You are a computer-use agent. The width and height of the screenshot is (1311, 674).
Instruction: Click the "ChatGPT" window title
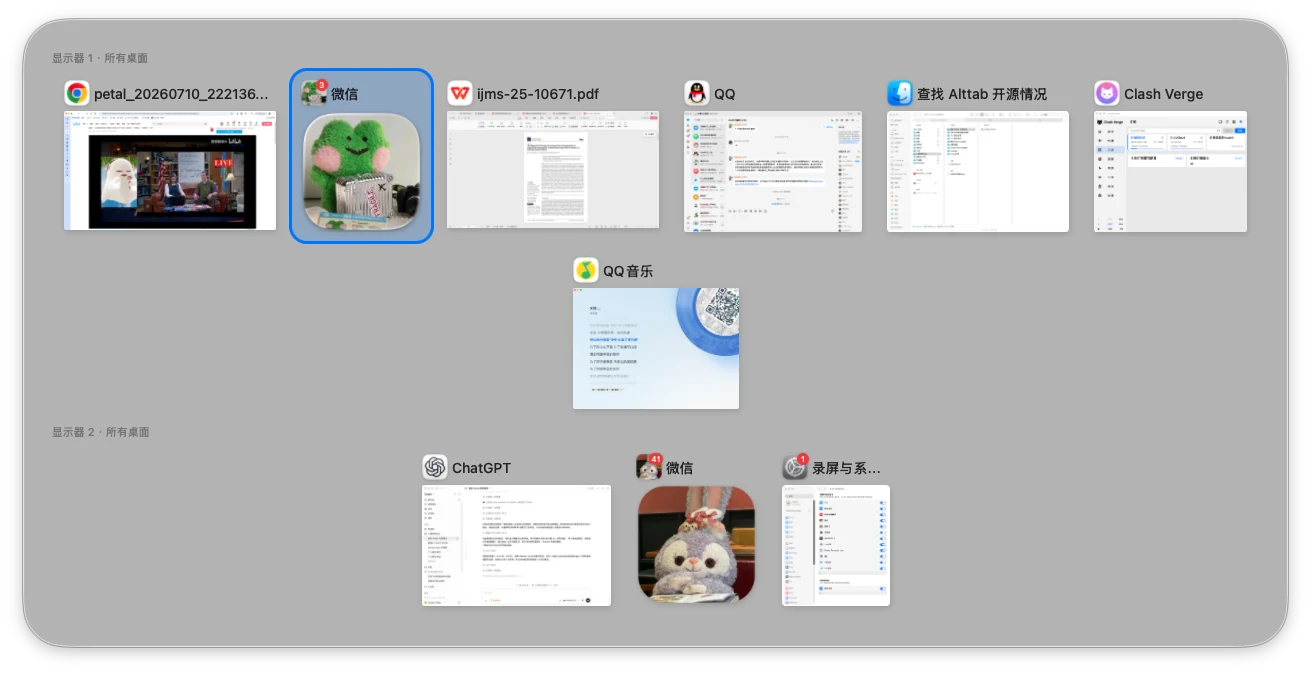[x=482, y=468]
